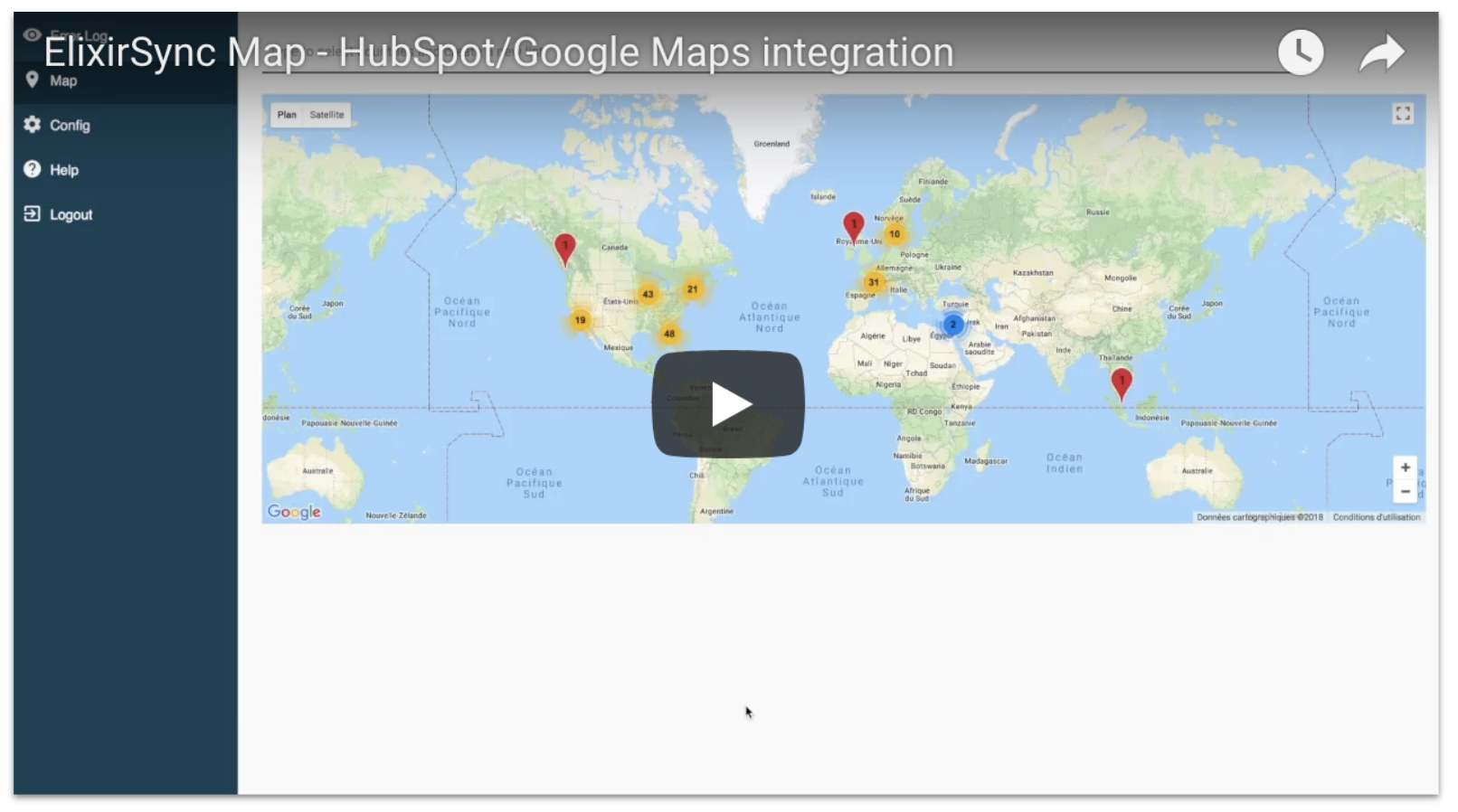Click the Données cartographiques ©2018 text
Viewport: 1458px width, 812px height.
(x=1260, y=517)
